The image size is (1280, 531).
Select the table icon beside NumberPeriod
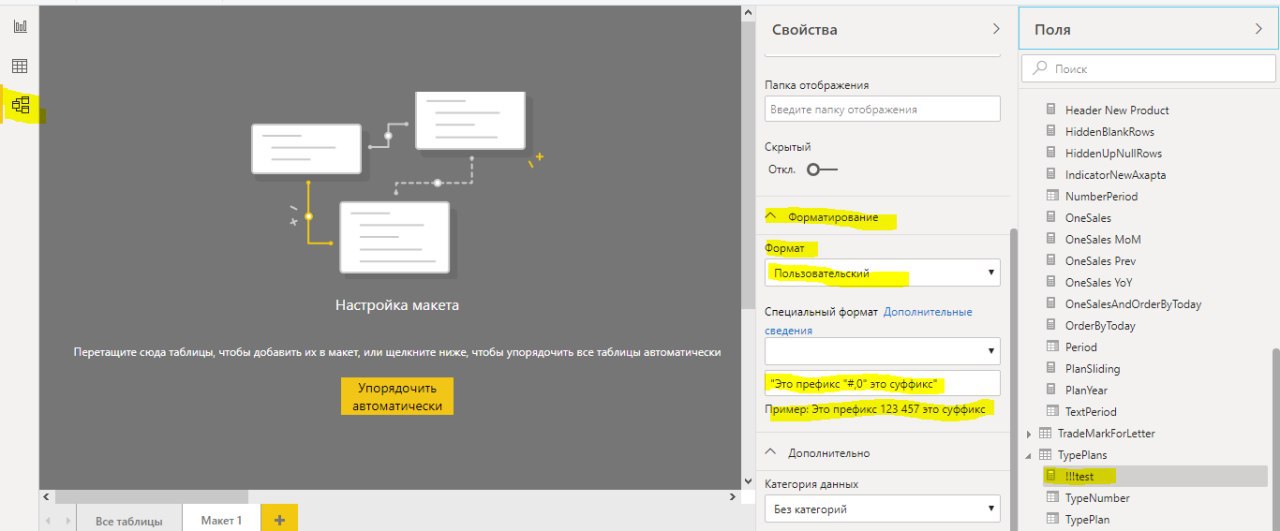(x=1051, y=196)
